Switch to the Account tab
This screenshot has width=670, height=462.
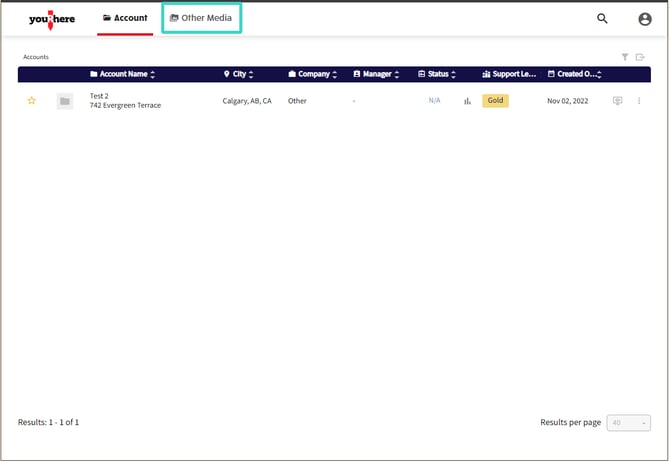point(125,18)
